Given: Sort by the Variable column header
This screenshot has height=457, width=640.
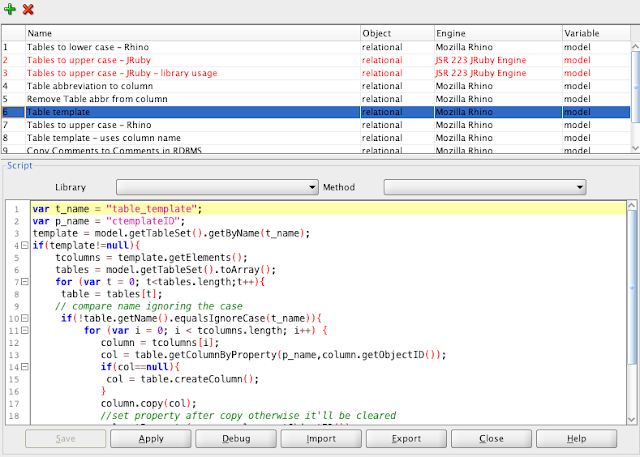Looking at the screenshot, I should point(596,33).
